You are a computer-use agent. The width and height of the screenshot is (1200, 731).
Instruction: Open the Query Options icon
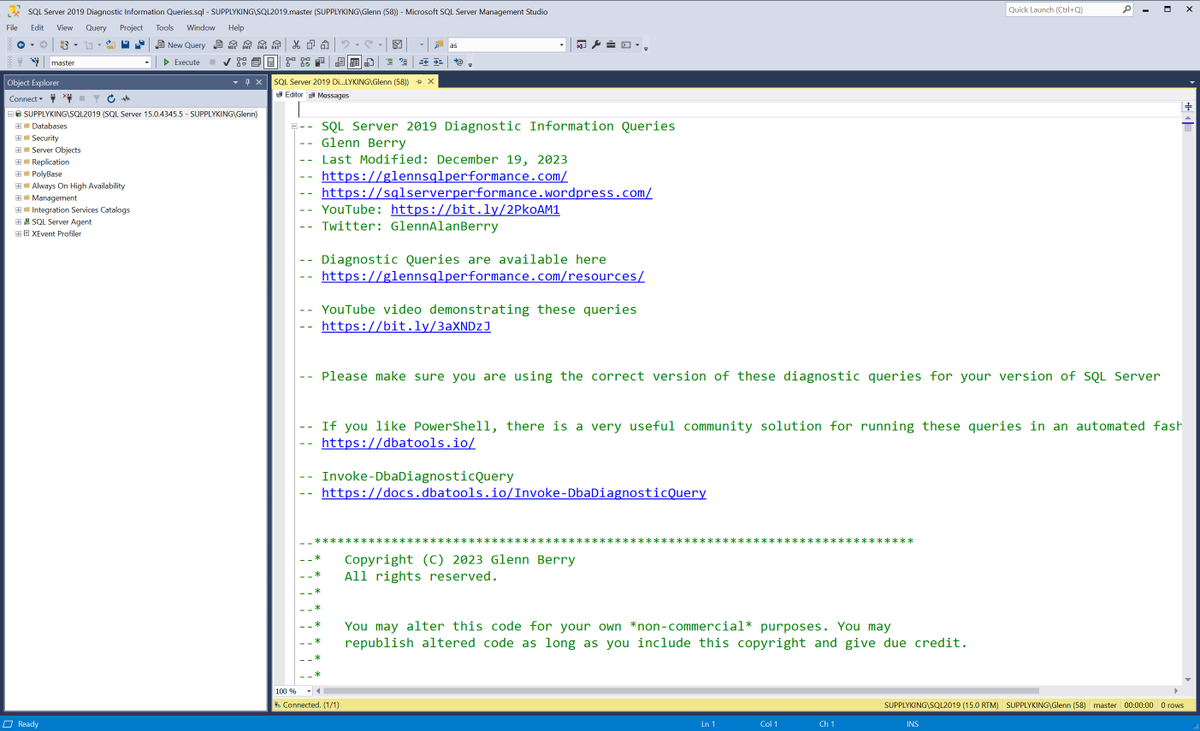[256, 62]
